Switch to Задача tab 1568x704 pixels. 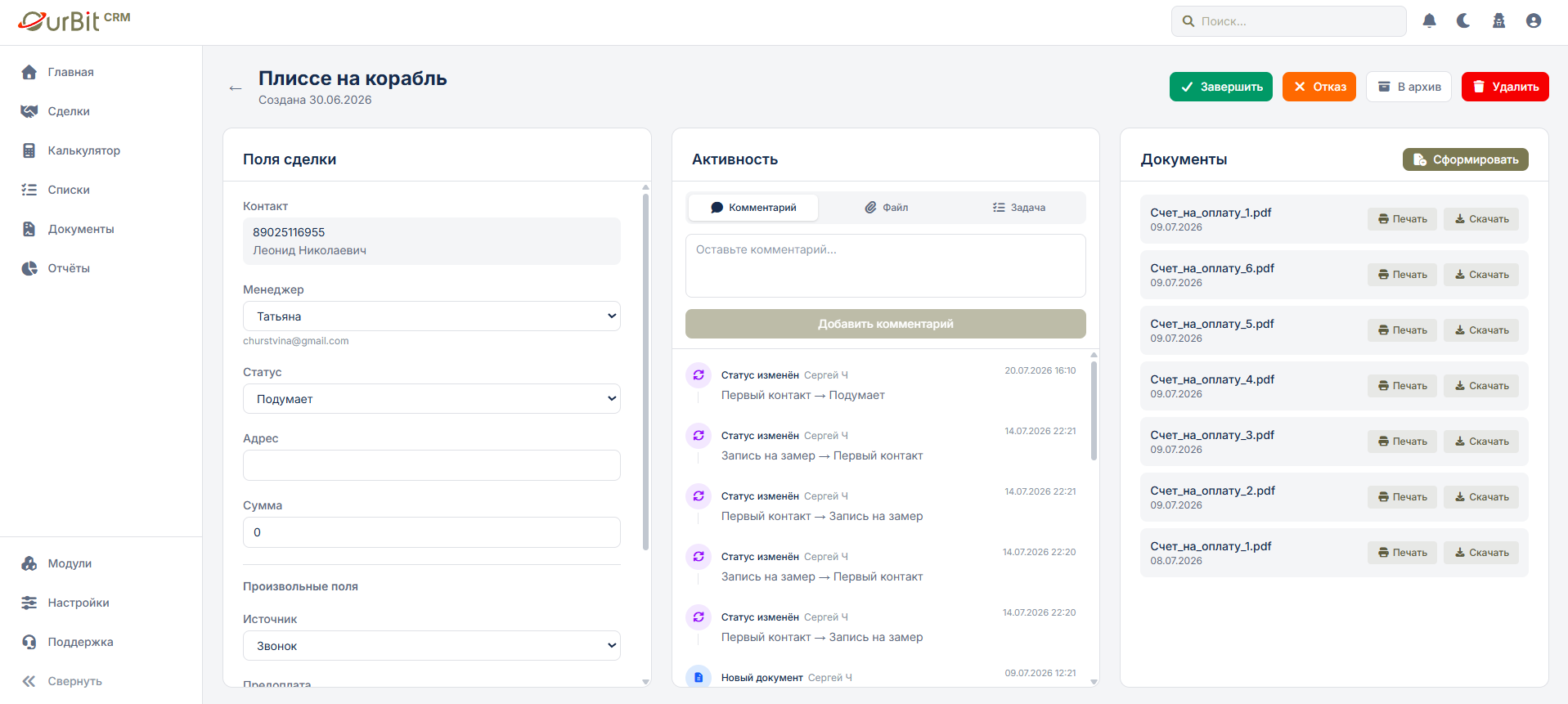(1019, 208)
